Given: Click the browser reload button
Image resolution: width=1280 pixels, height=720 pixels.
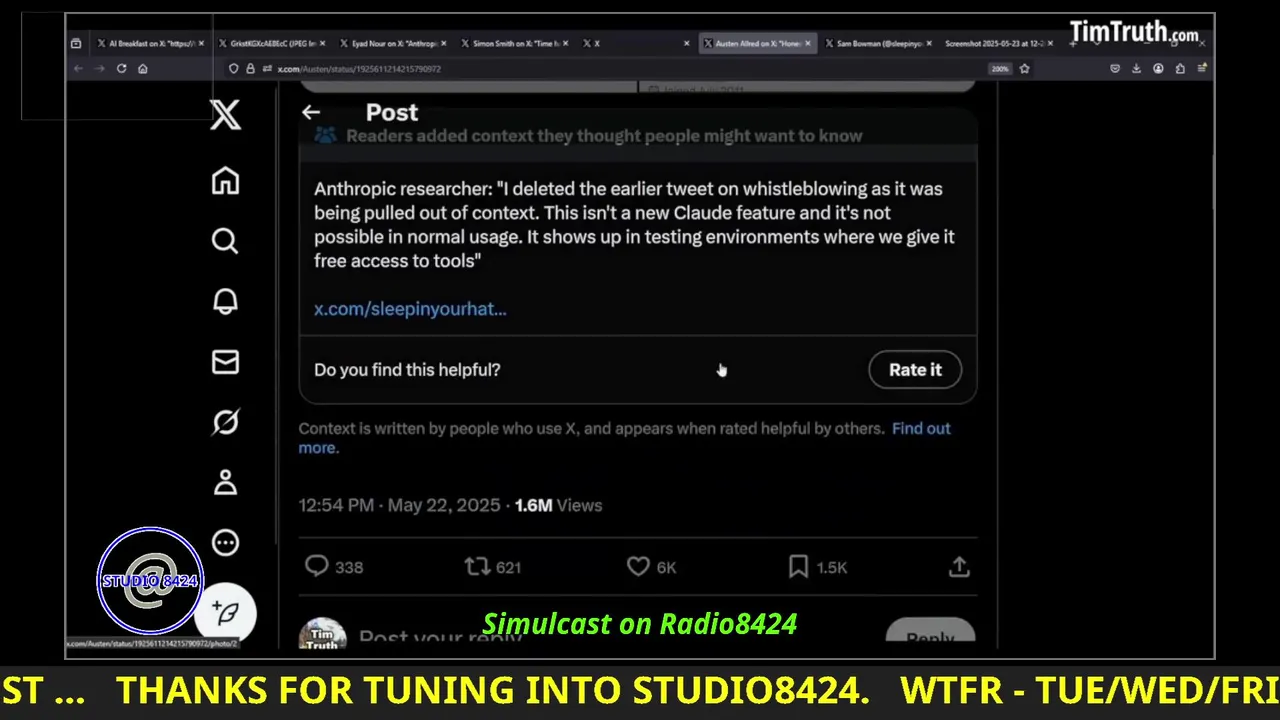Looking at the screenshot, I should tap(121, 69).
